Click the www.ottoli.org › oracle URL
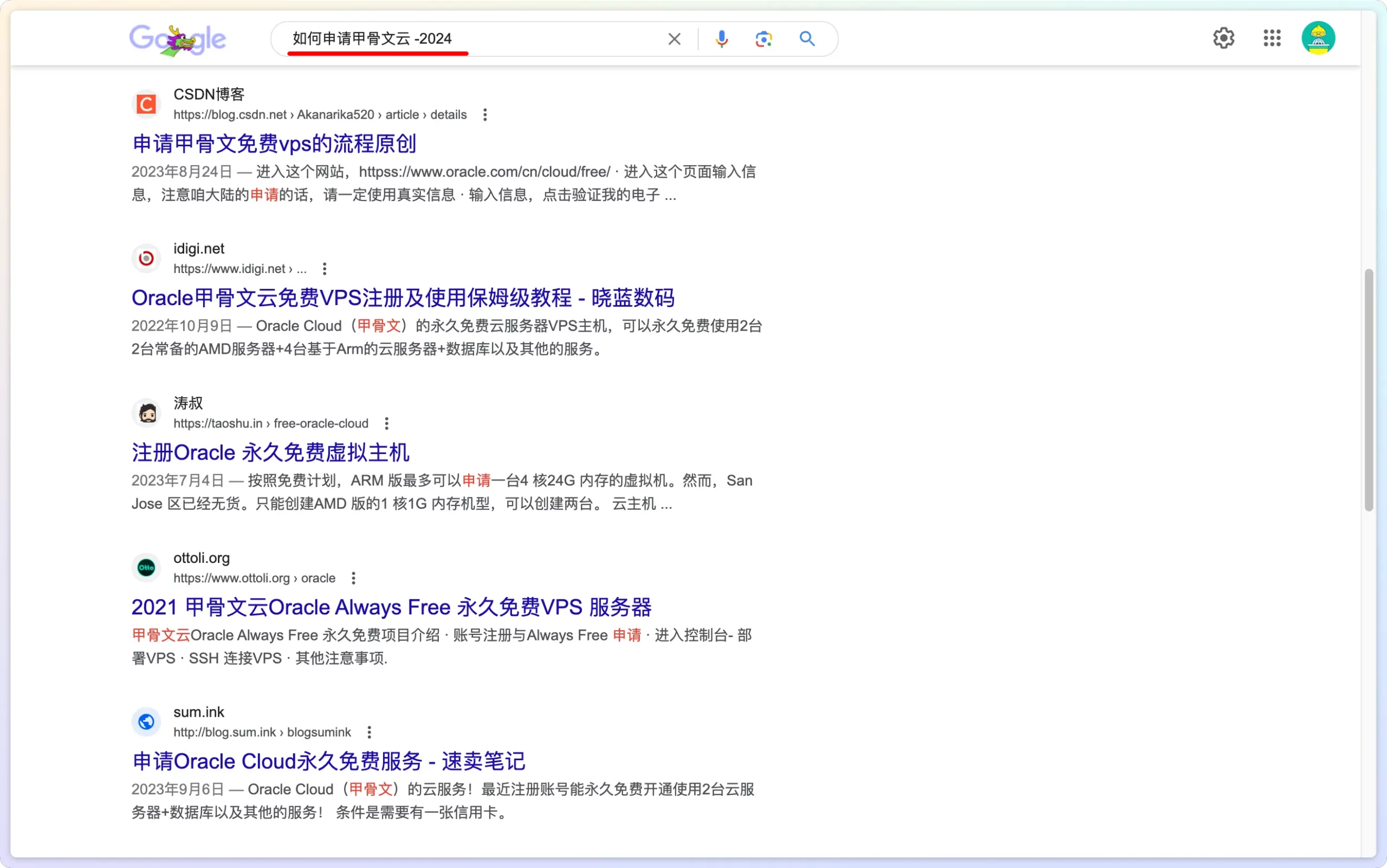Viewport: 1387px width, 868px height. pos(254,578)
